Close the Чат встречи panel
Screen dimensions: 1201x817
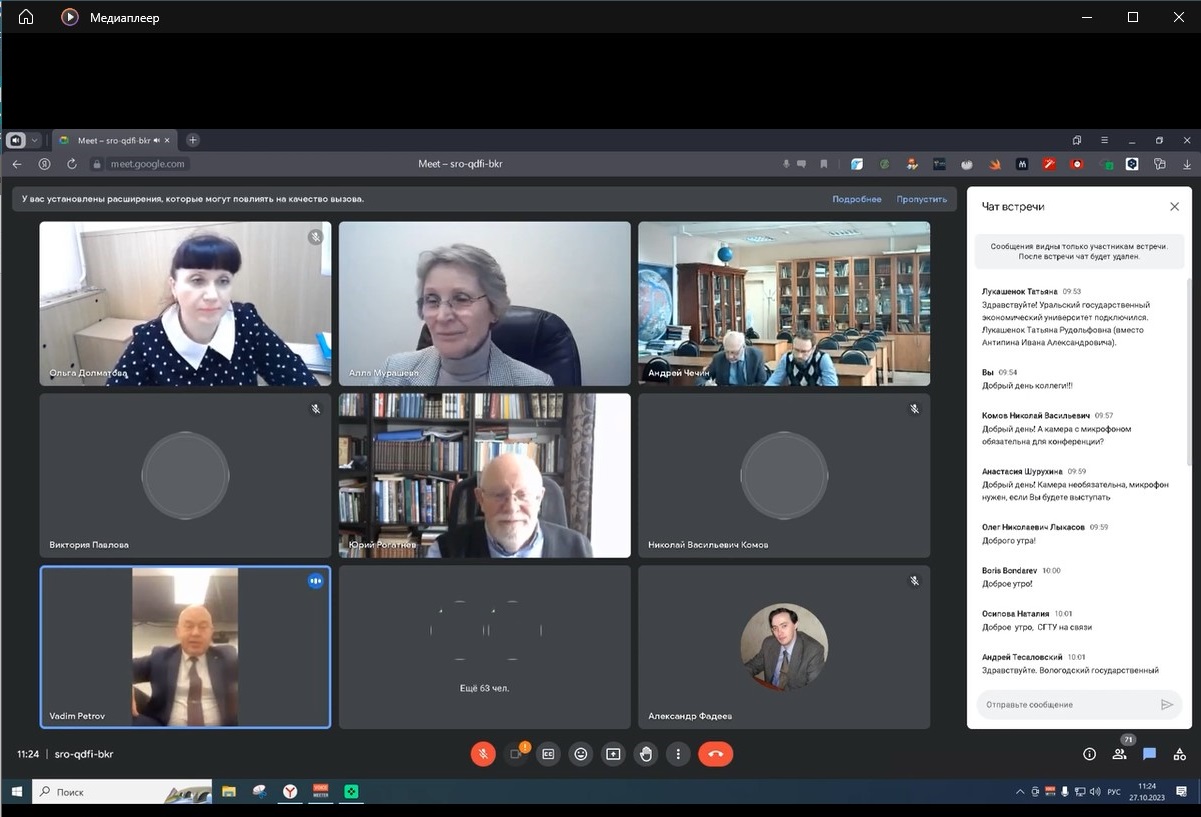[x=1175, y=206]
